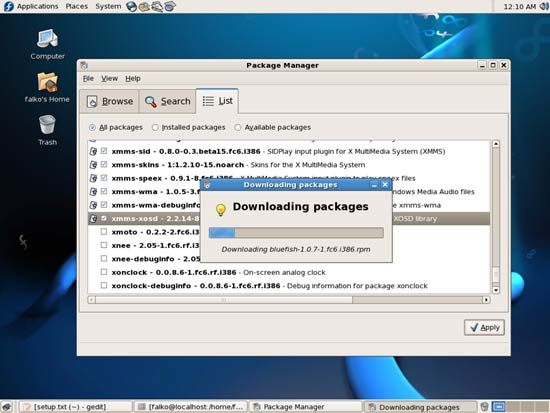Click package status icon for xmms-skins

93,165
